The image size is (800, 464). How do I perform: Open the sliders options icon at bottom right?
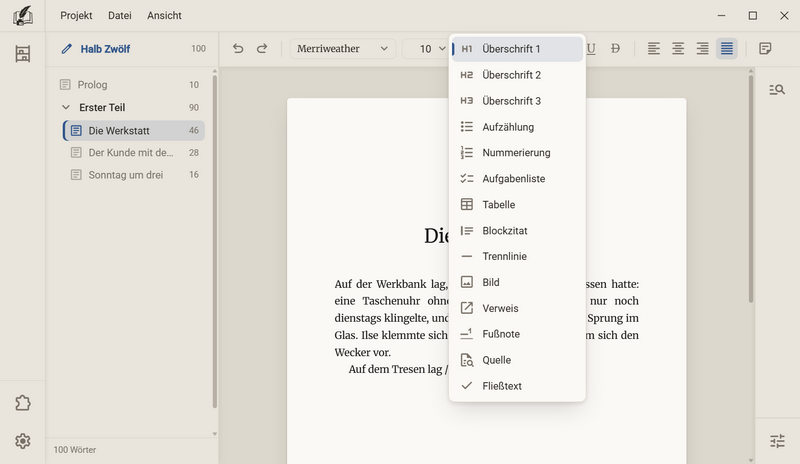777,441
